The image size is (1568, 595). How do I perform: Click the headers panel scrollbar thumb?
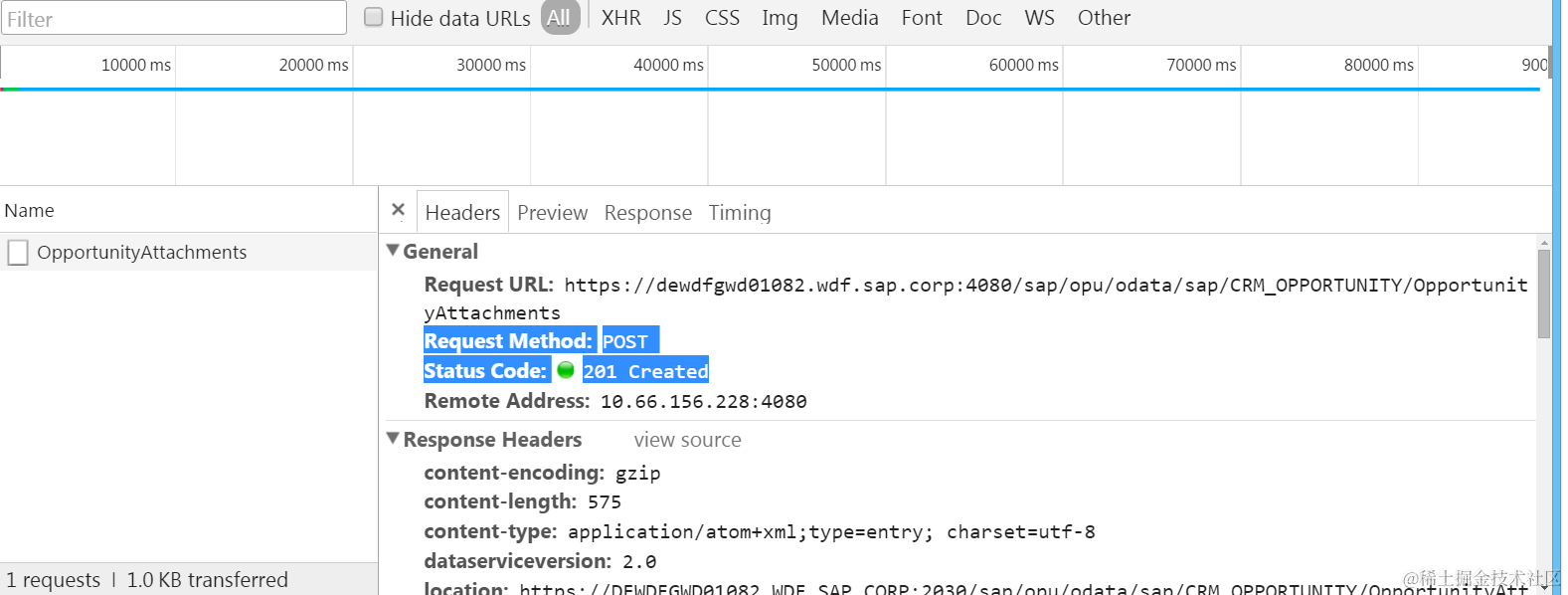point(1544,294)
